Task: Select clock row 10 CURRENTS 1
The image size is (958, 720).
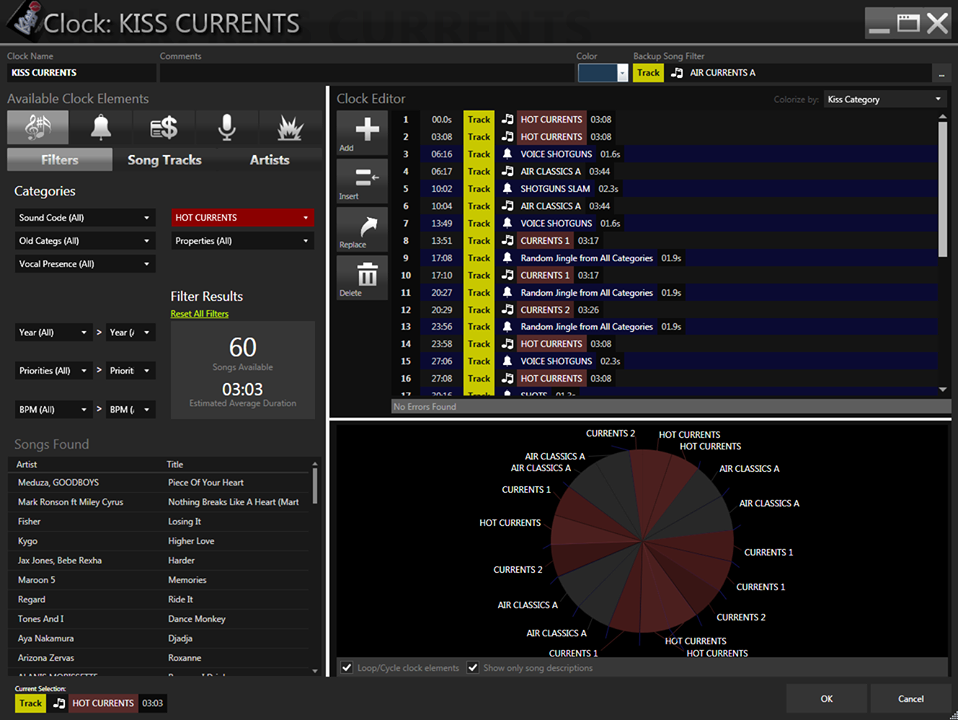Action: coord(665,275)
